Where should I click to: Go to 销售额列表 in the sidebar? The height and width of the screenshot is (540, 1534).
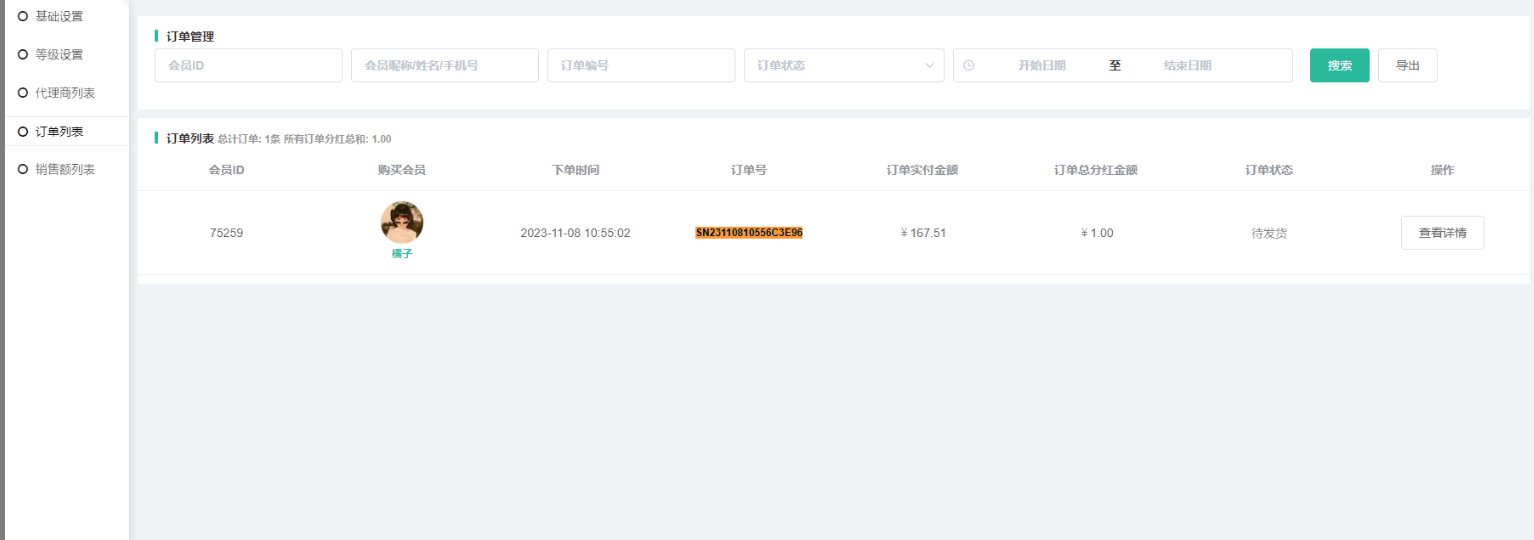coord(65,169)
